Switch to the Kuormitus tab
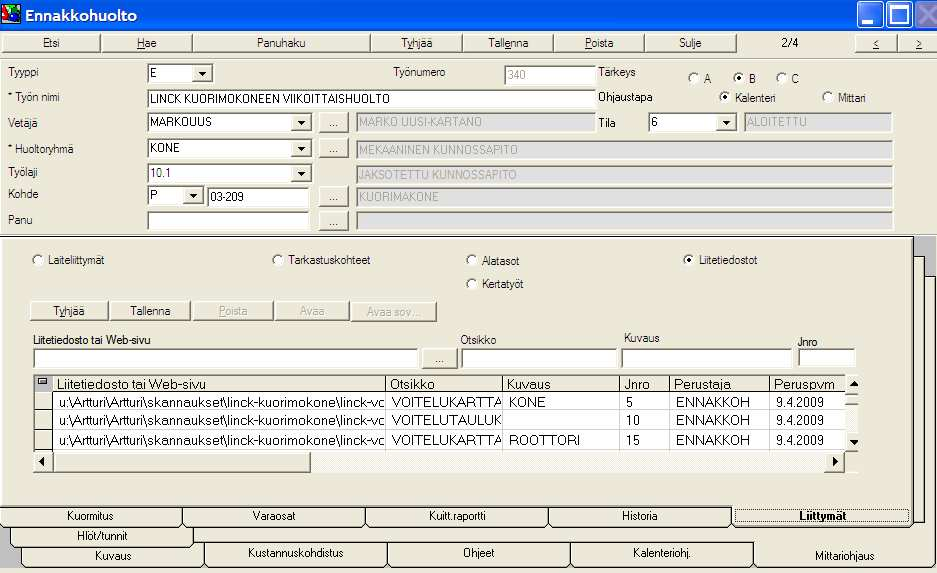 pos(91,516)
